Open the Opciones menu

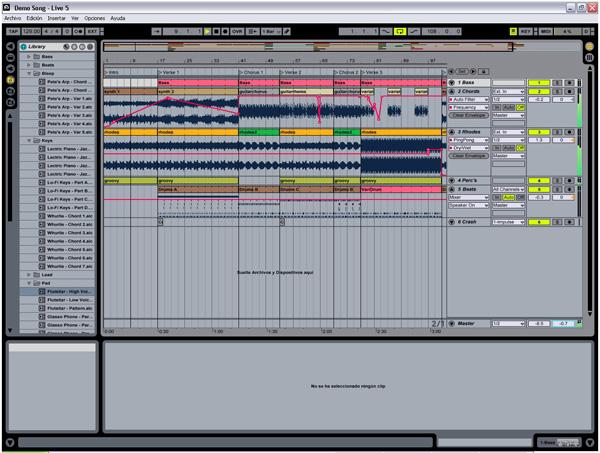coord(95,18)
